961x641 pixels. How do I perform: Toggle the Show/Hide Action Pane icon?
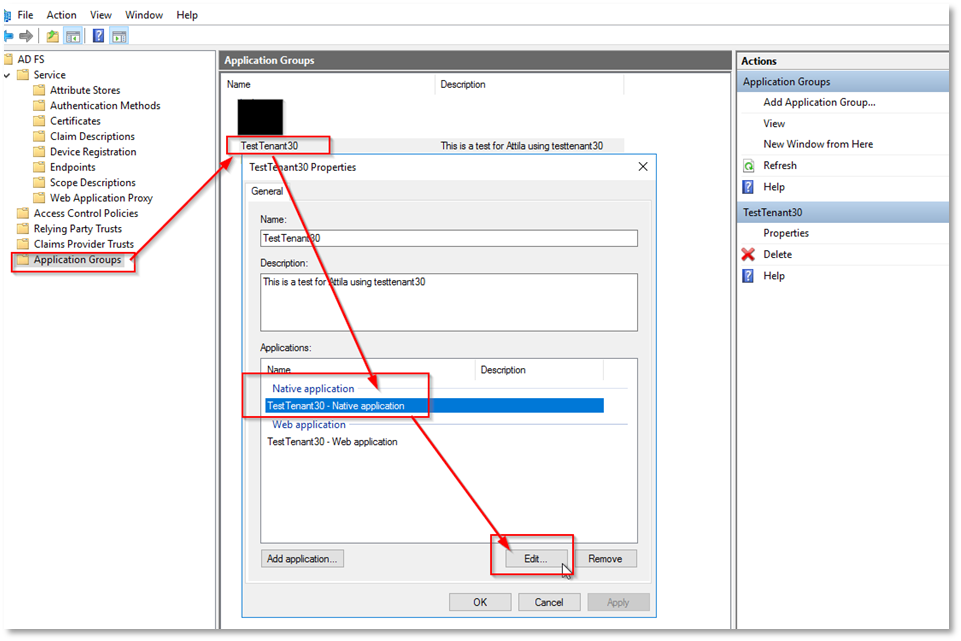pyautogui.click(x=119, y=36)
